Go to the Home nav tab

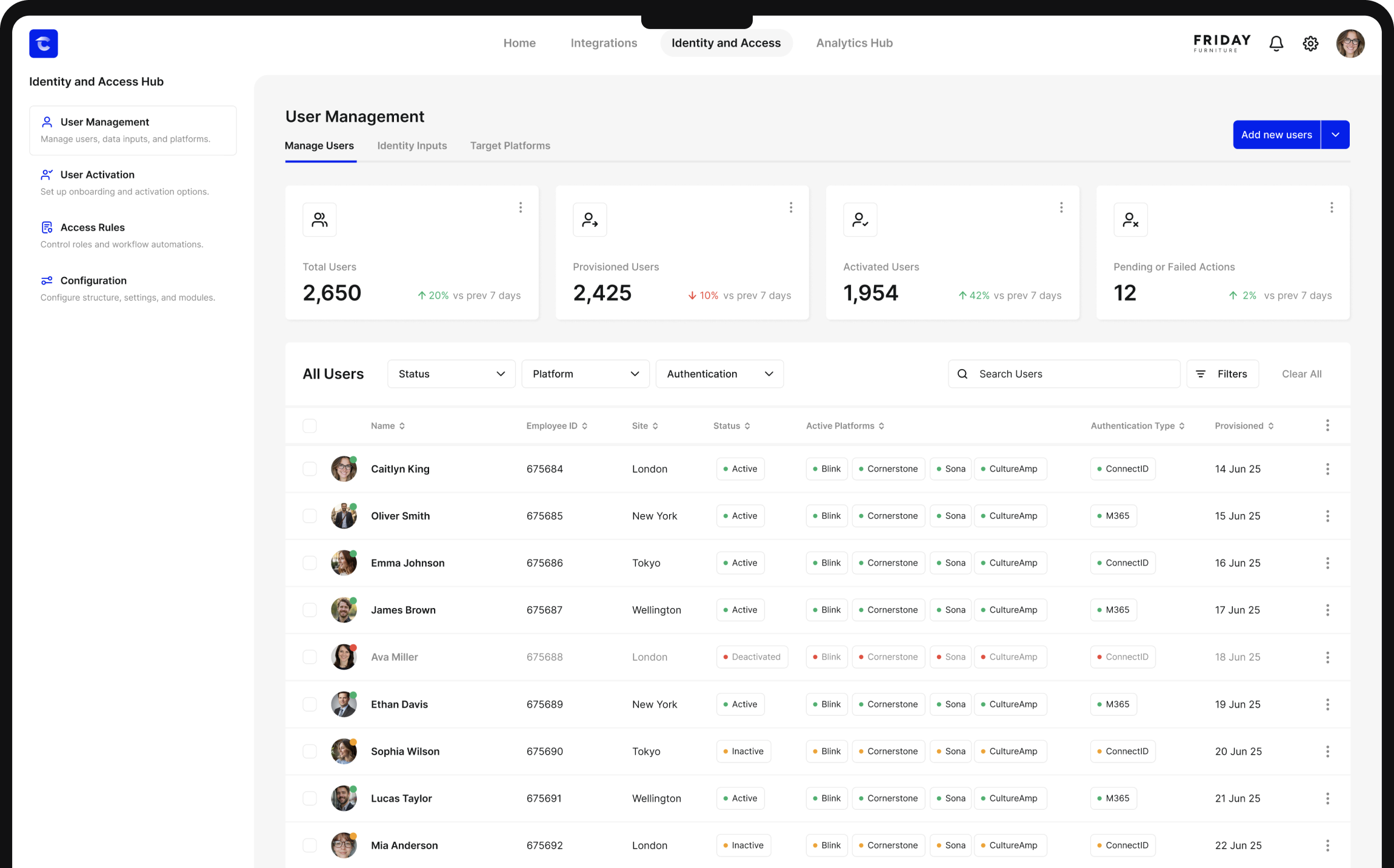click(519, 43)
